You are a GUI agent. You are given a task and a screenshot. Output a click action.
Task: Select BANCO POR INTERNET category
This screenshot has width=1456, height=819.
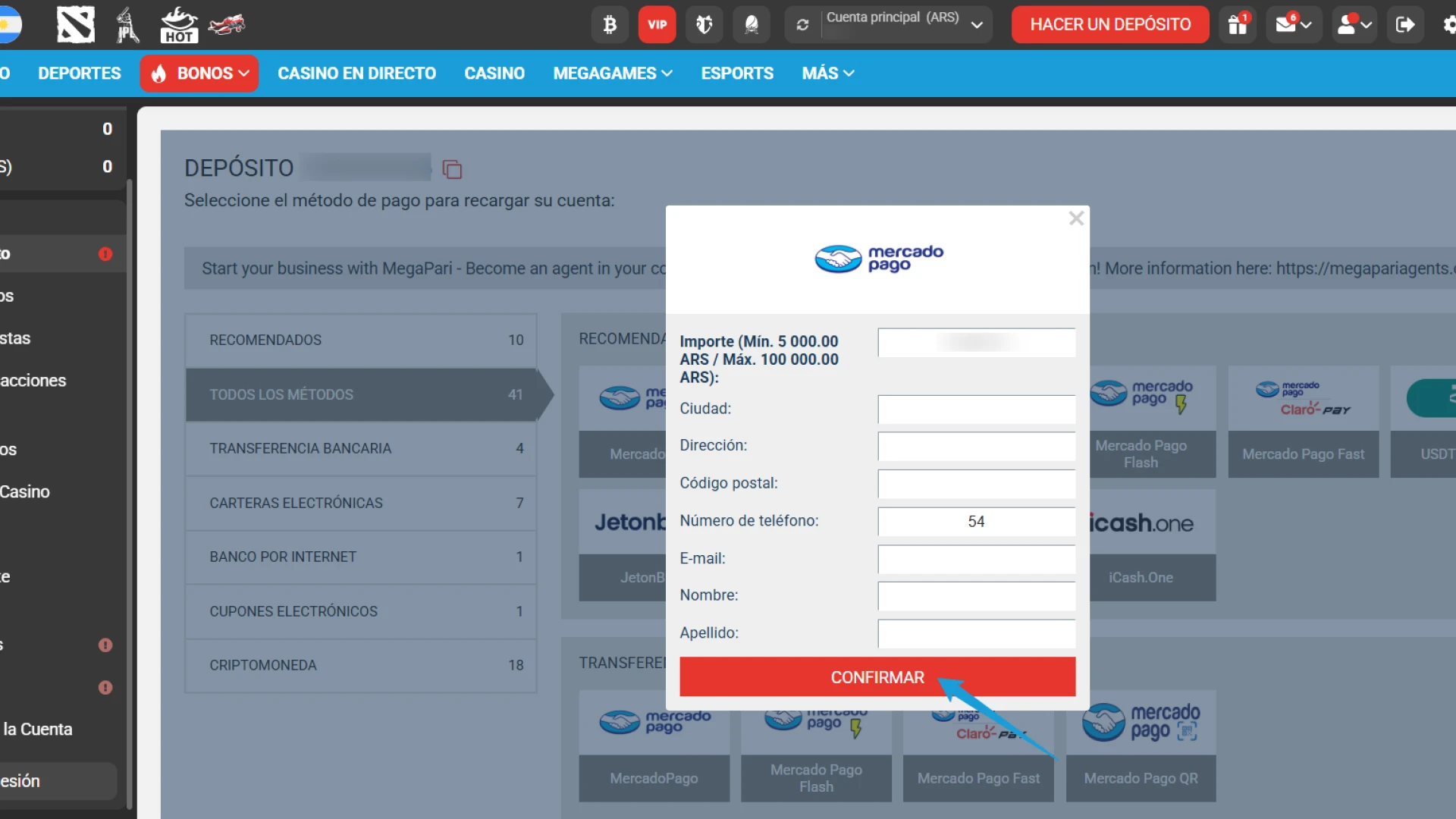pos(361,557)
